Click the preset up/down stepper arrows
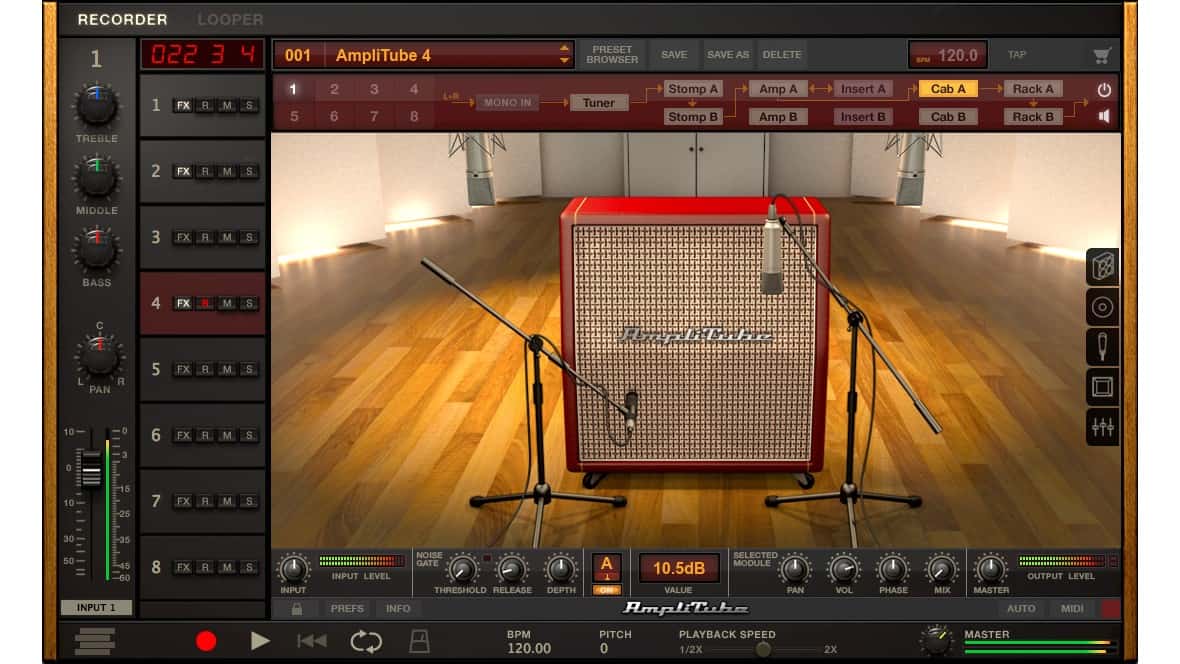This screenshot has width=1180, height=664. [x=565, y=55]
